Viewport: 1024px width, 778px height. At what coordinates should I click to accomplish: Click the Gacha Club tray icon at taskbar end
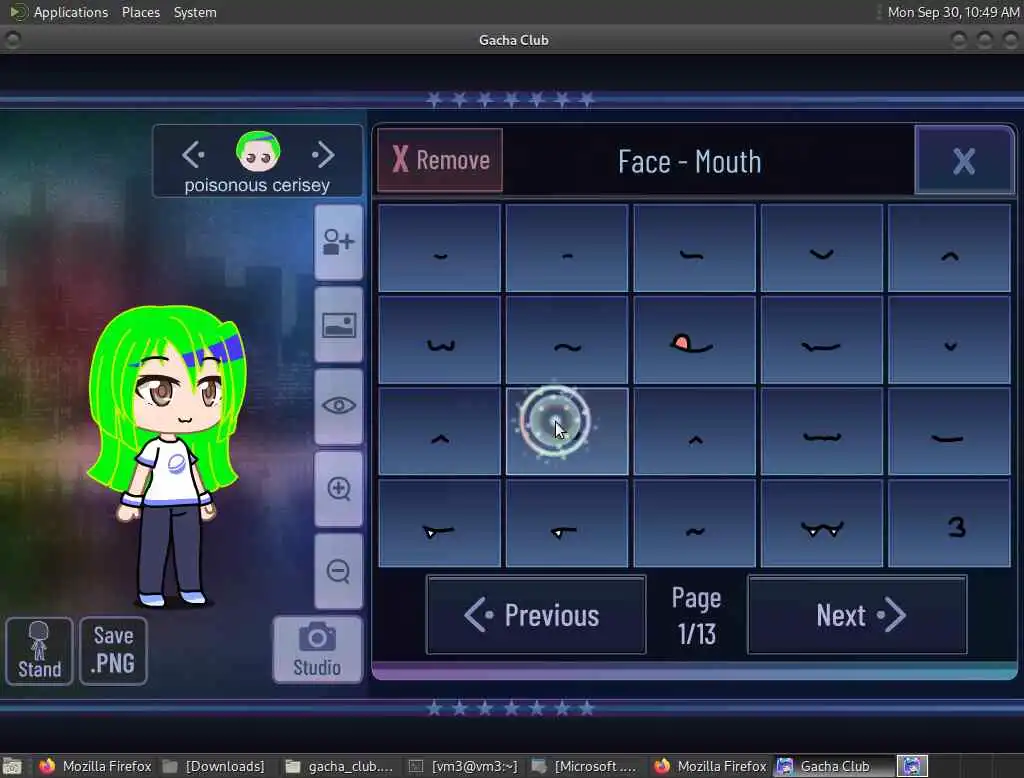click(x=912, y=766)
